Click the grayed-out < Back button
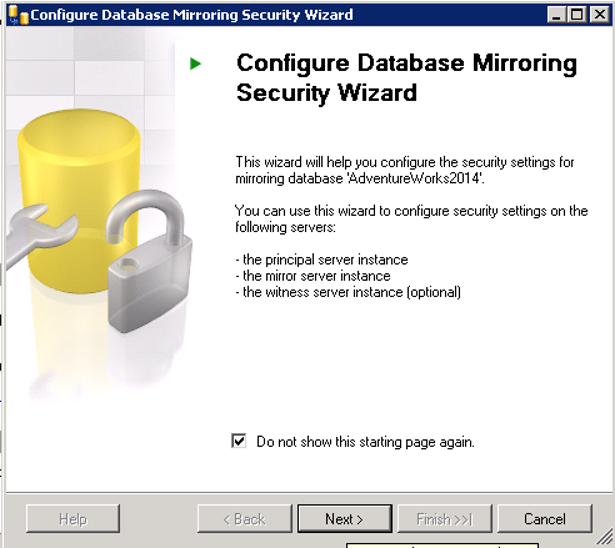 [x=245, y=519]
